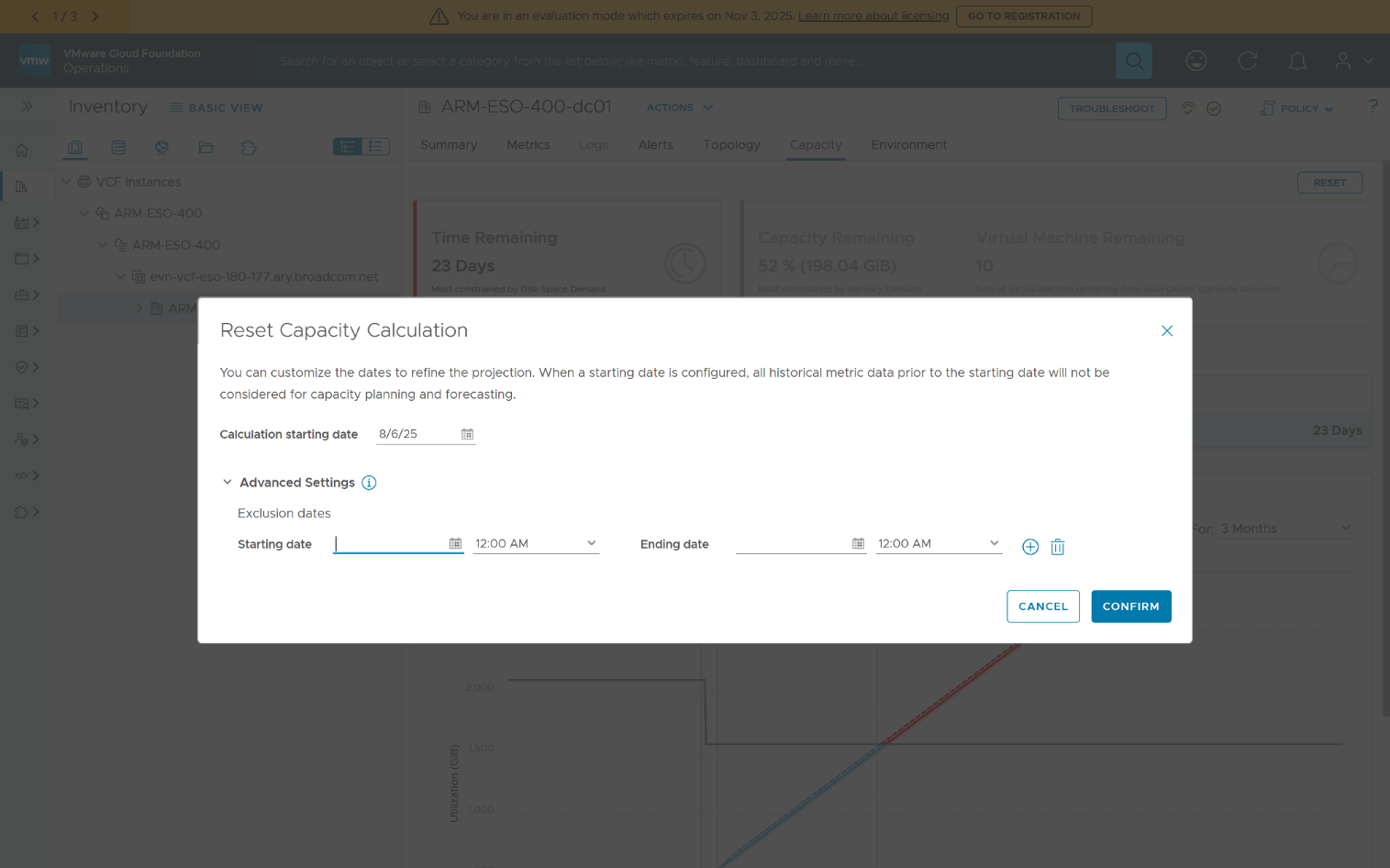Confirm the capacity calculation reset
This screenshot has width=1390, height=868.
pyautogui.click(x=1130, y=606)
